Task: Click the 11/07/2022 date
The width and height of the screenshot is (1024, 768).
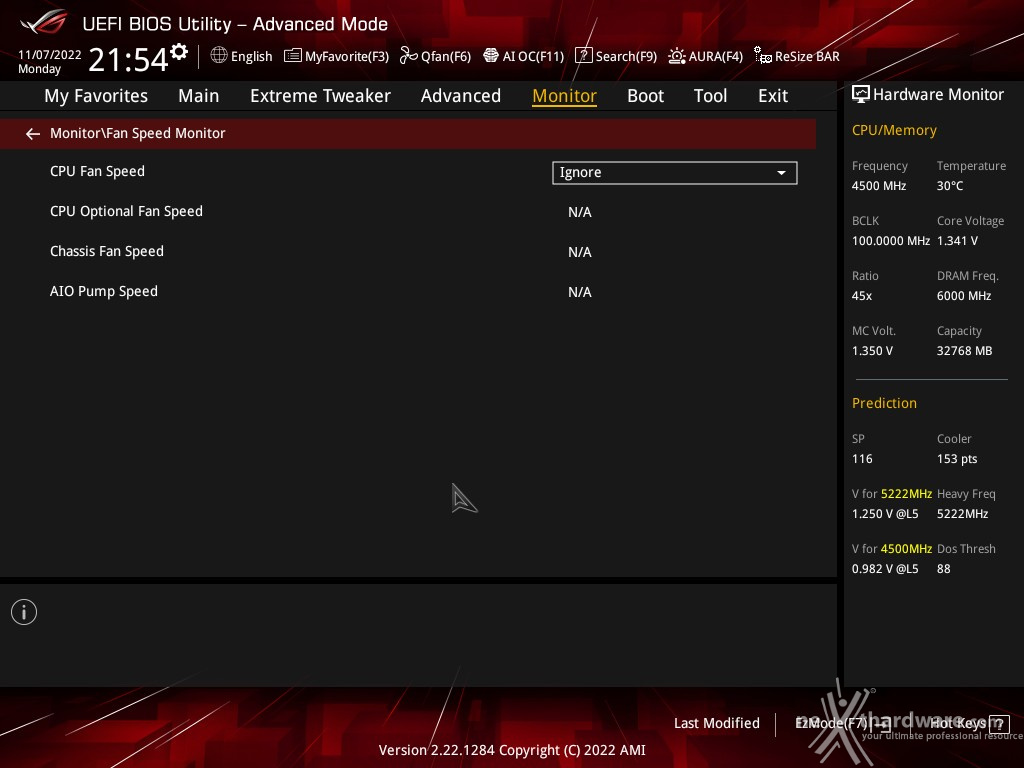Action: click(x=50, y=55)
